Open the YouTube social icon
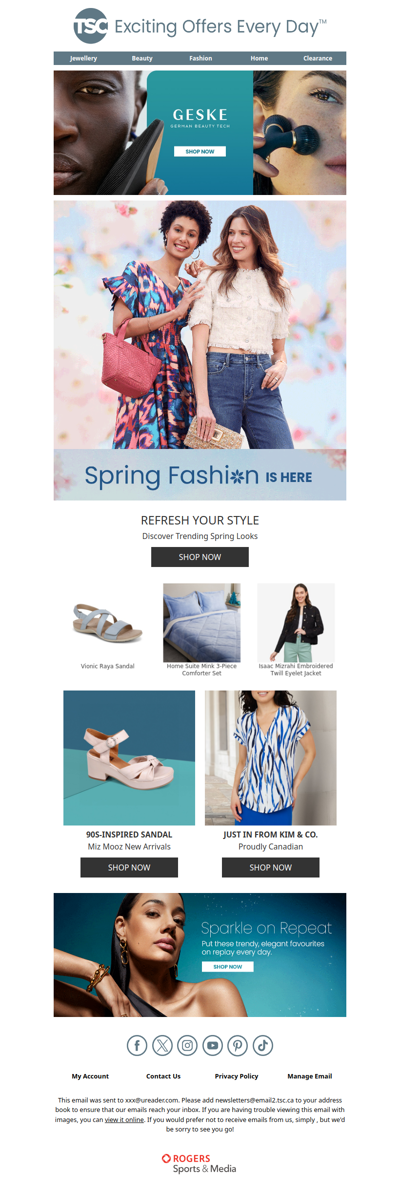This screenshot has height=1204, width=400. 212,1045
